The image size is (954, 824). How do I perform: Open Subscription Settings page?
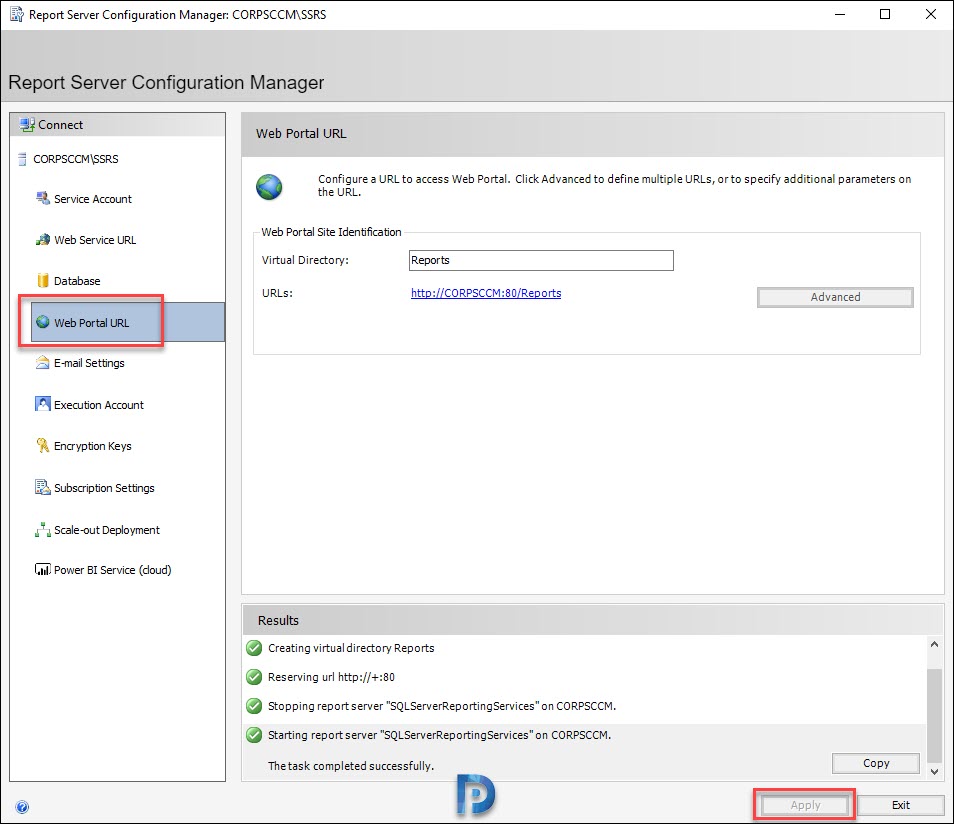[104, 488]
